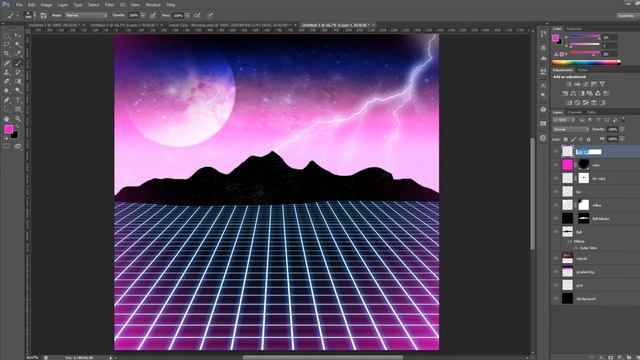Select the Hand tool
This screenshot has width=640, height=360.
pyautogui.click(x=7, y=119)
